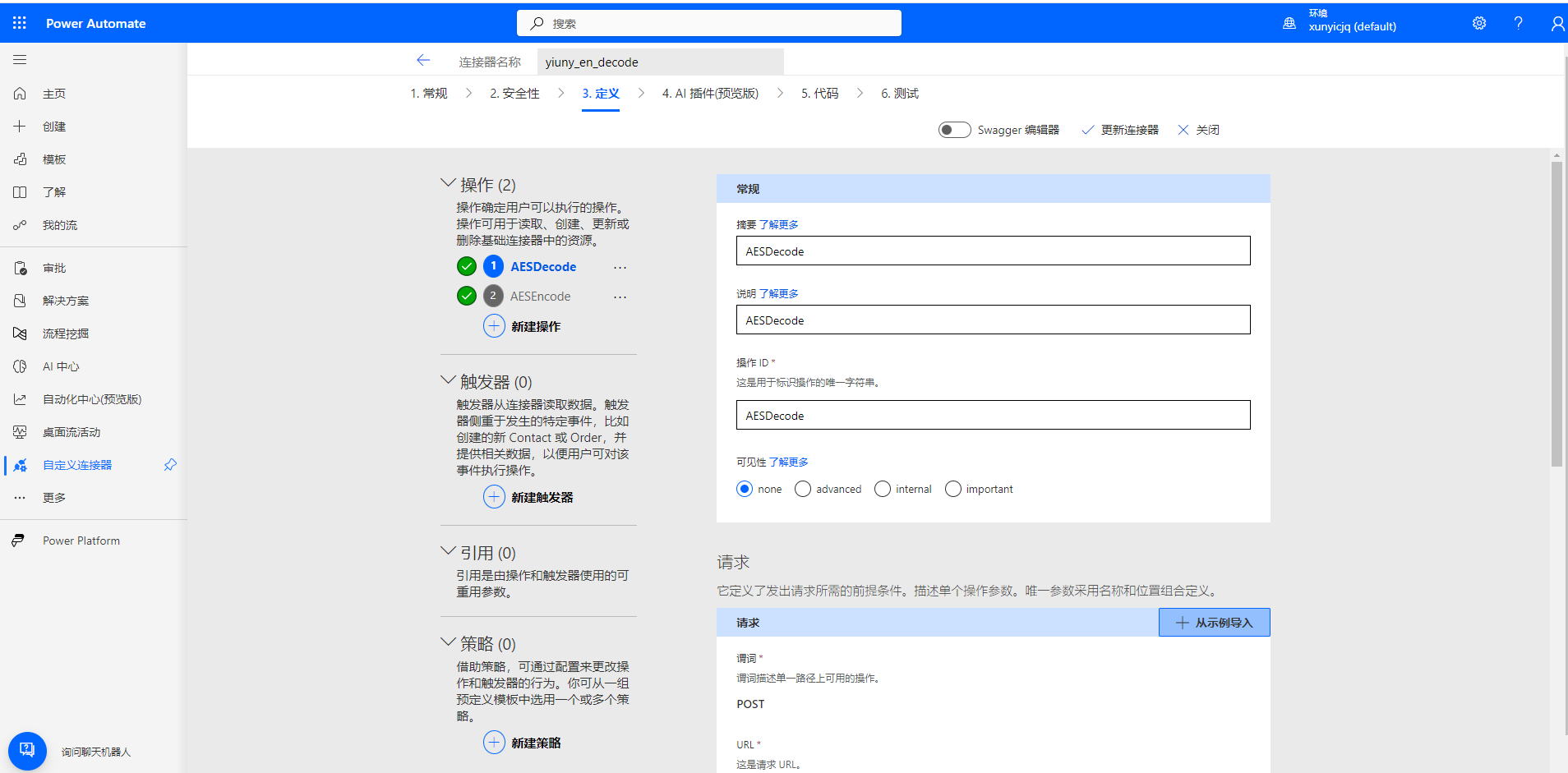This screenshot has height=773, width=1568.
Task: Go to the 2. 安全性 tab
Action: [514, 94]
